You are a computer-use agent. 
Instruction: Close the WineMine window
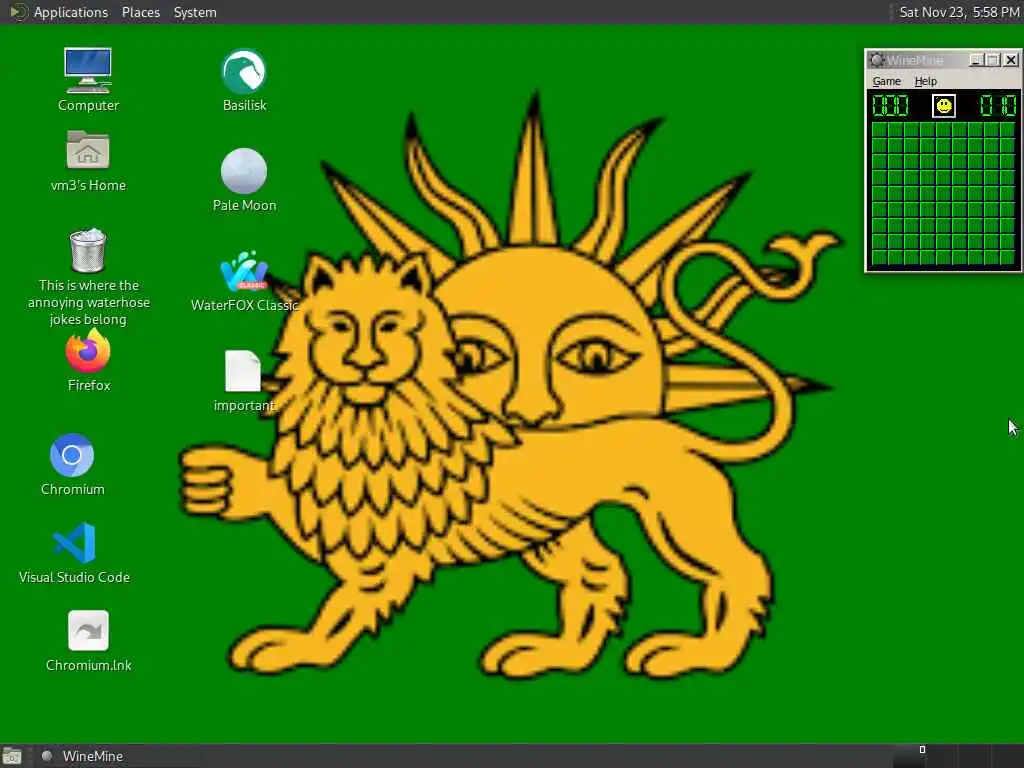tap(1011, 60)
